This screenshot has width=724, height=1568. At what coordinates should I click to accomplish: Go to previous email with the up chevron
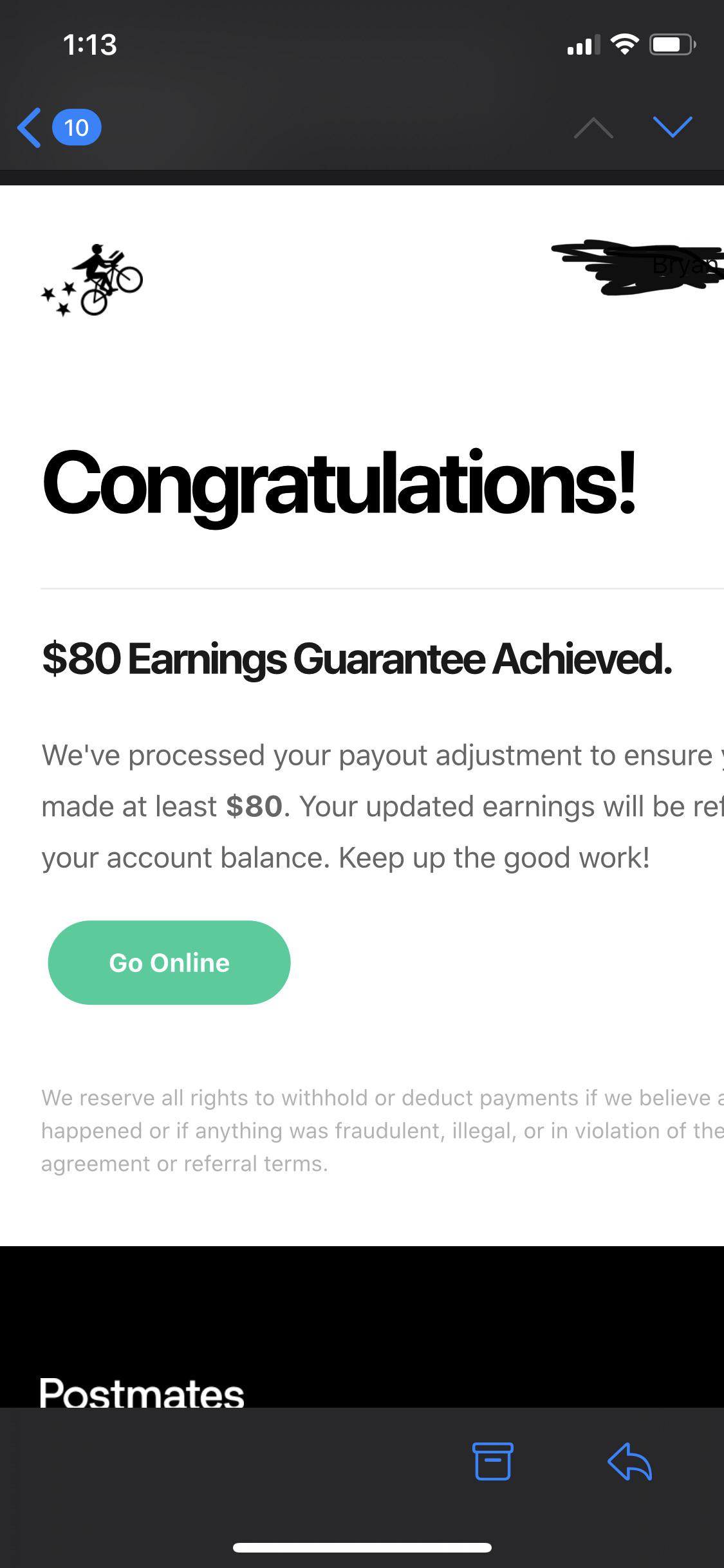593,129
